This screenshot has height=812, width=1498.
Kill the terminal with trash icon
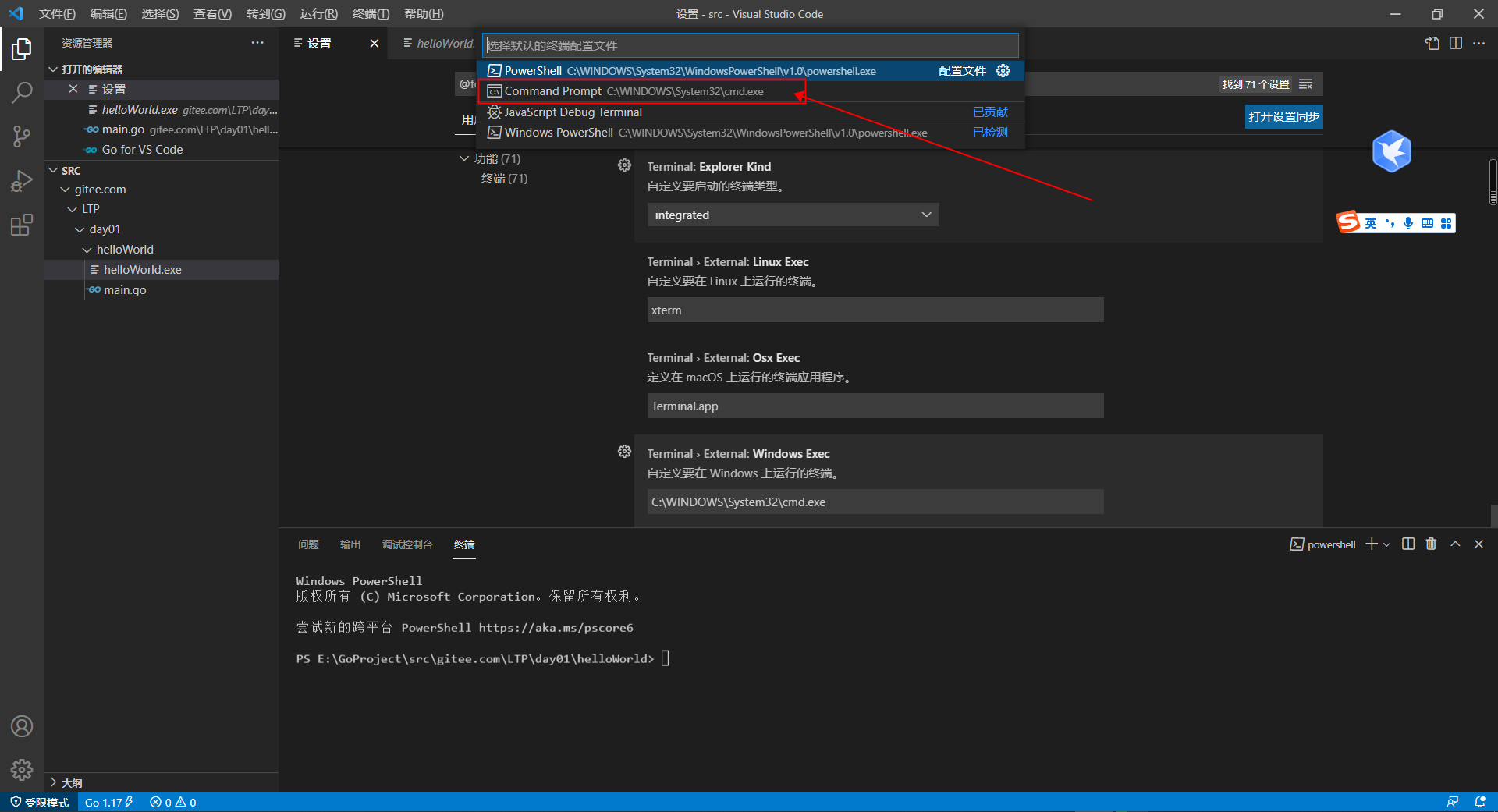(1431, 544)
